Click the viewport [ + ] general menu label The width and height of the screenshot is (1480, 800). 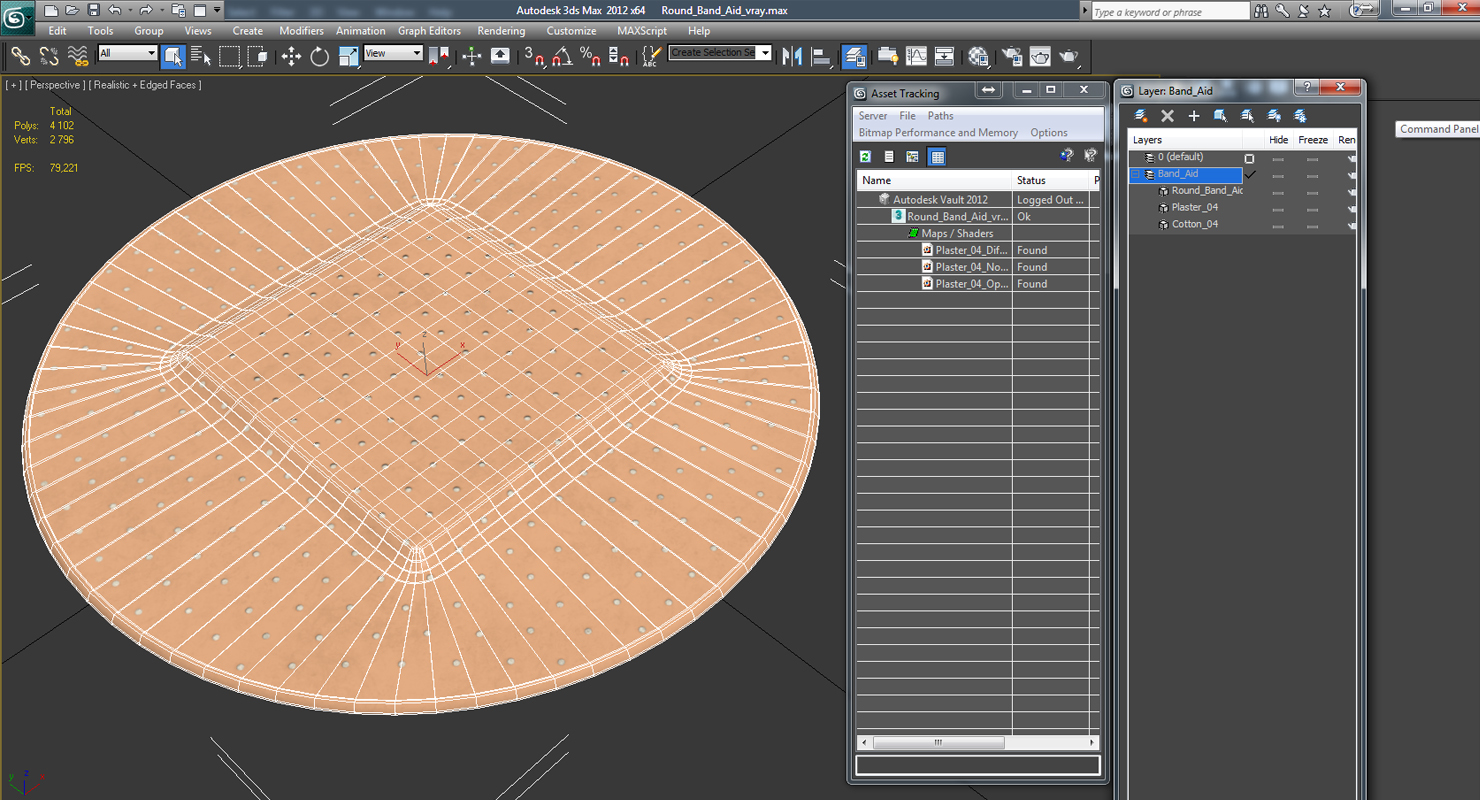coord(13,85)
